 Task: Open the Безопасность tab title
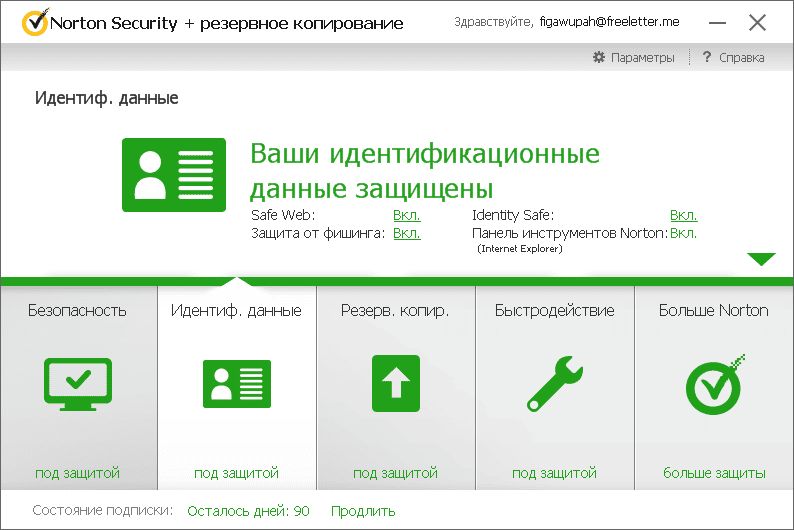77,310
